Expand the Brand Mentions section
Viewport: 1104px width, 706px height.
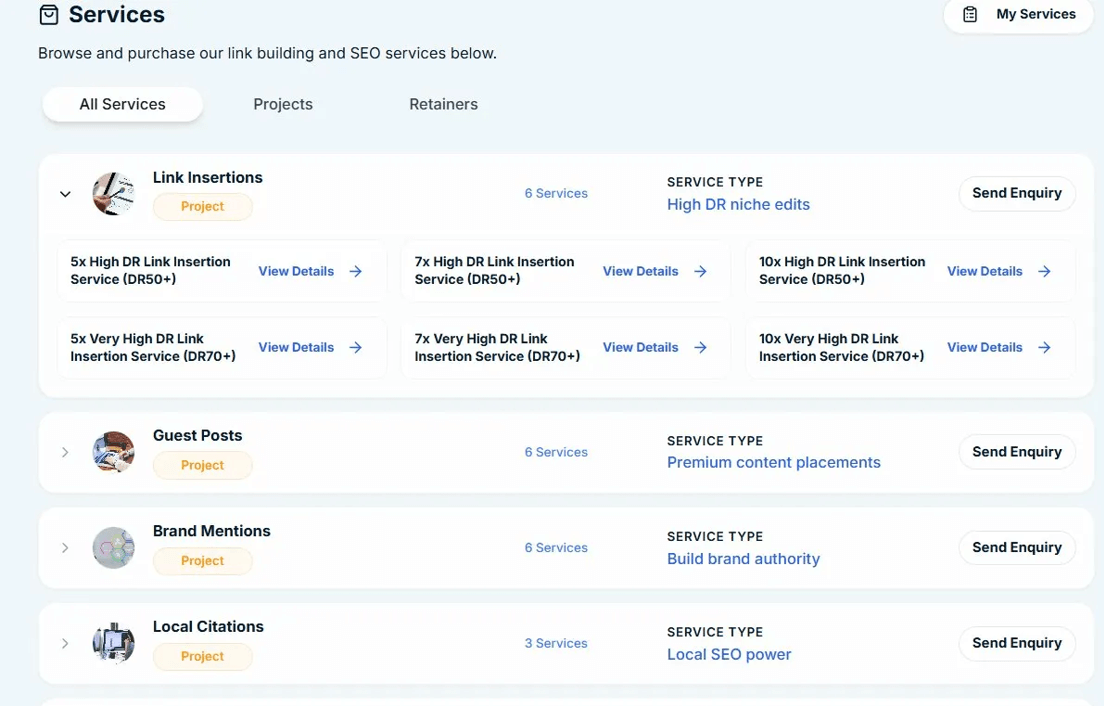tap(65, 548)
